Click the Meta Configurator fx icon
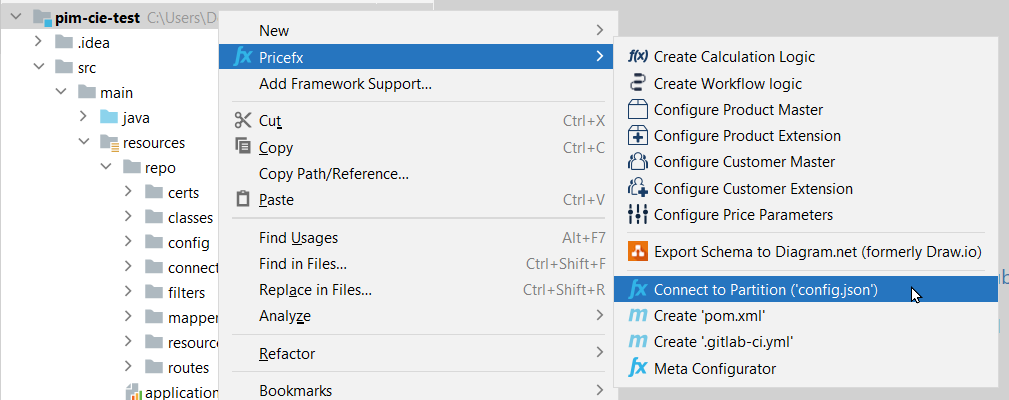This screenshot has width=1009, height=400. 637,368
